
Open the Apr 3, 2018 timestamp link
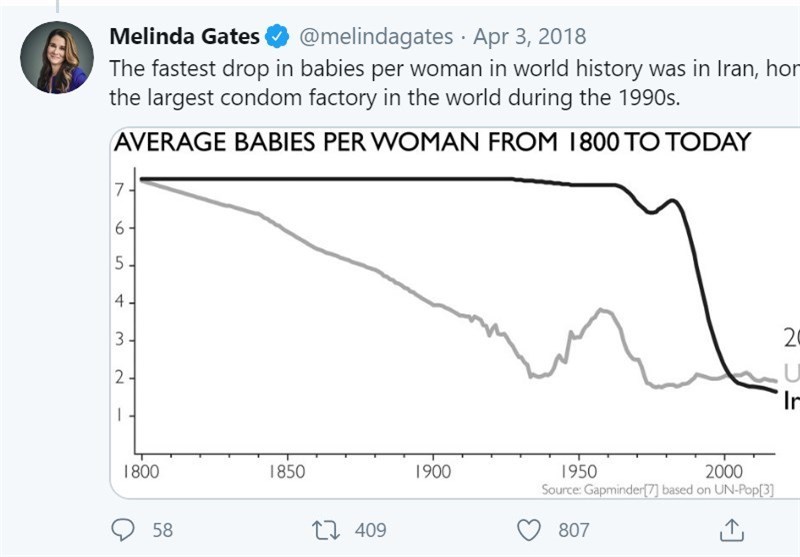(529, 38)
